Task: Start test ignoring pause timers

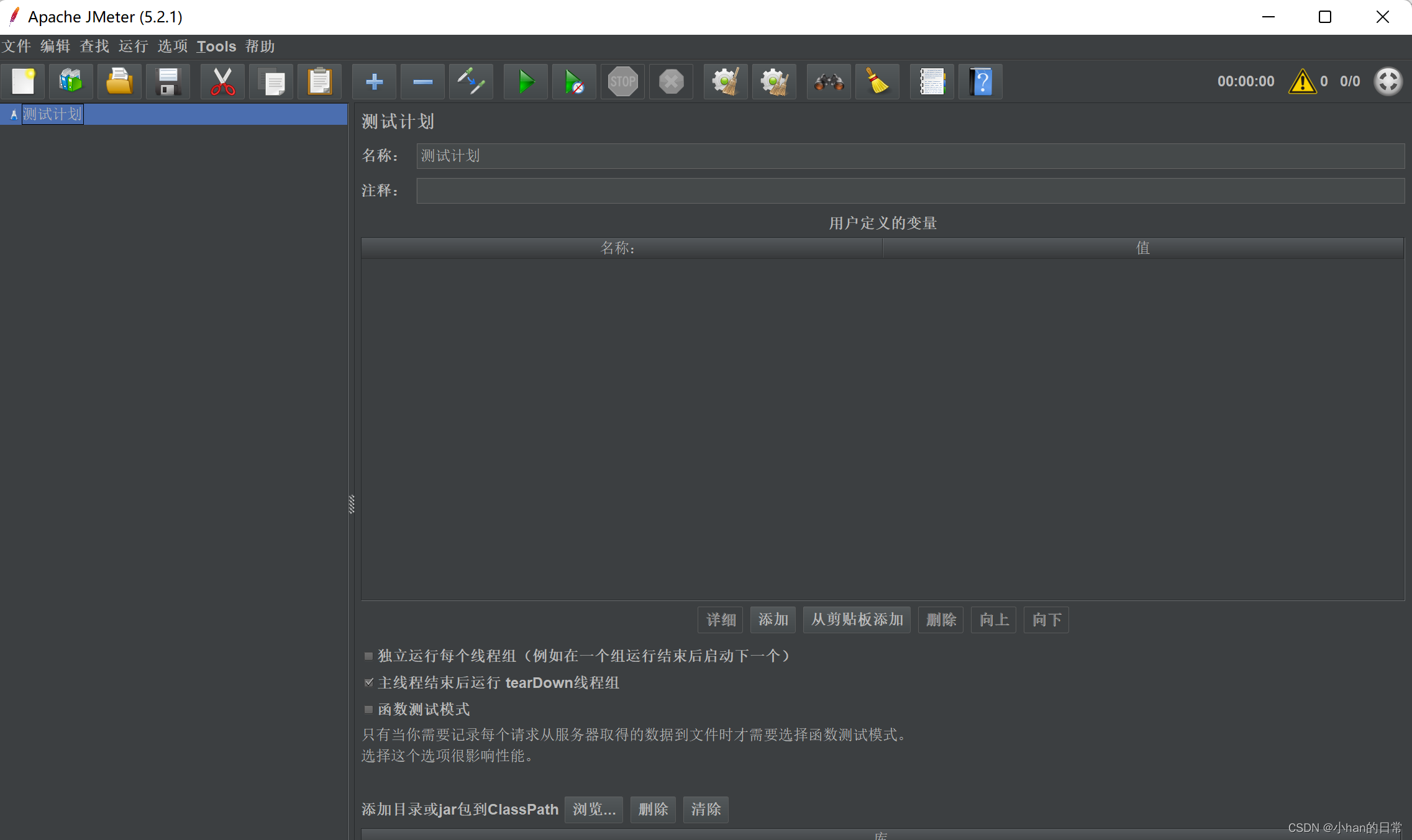Action: pyautogui.click(x=573, y=81)
